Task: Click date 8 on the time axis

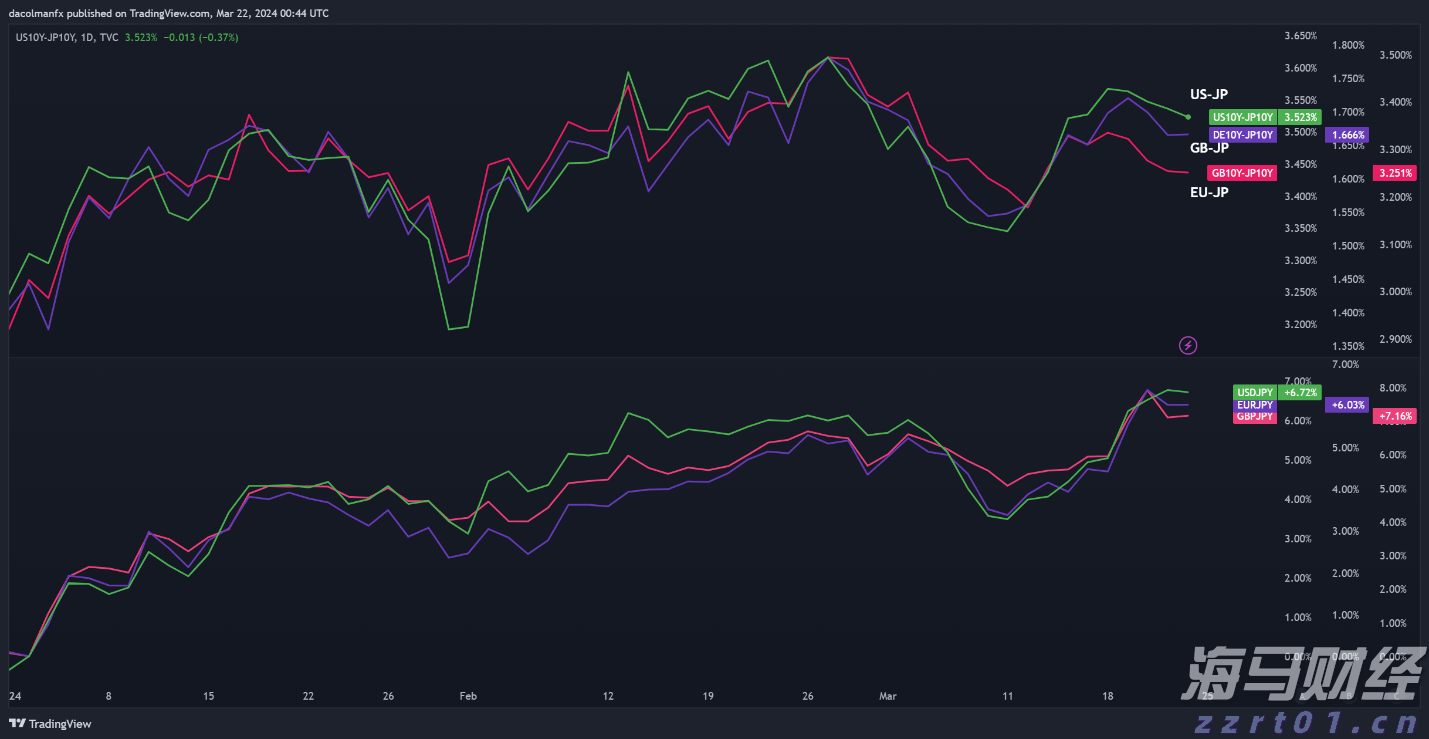Action: click(108, 696)
